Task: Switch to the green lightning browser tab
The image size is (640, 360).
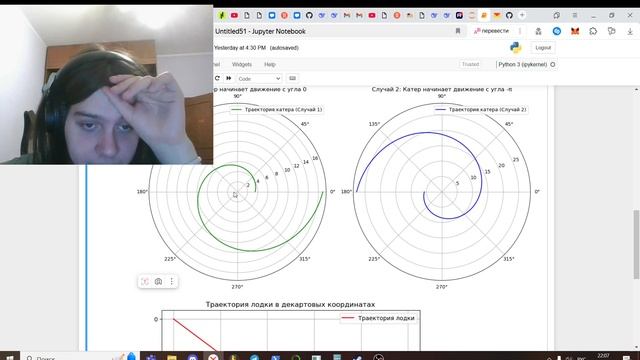Action: click(x=222, y=15)
